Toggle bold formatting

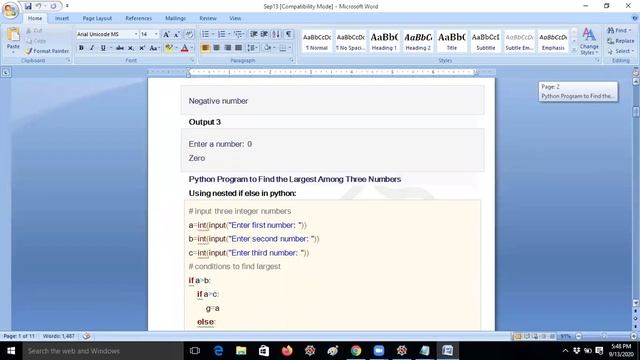point(81,48)
